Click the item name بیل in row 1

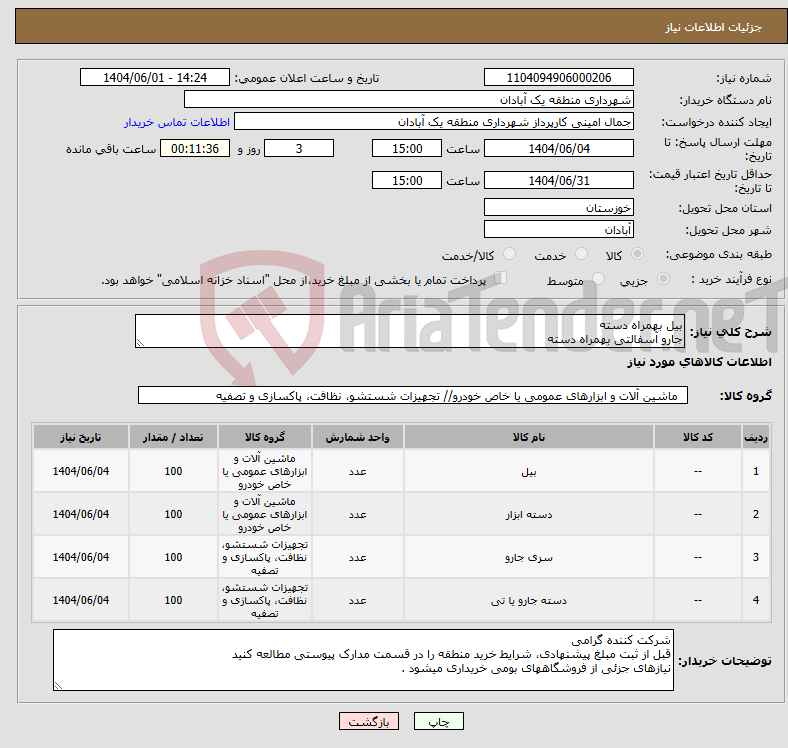[529, 472]
